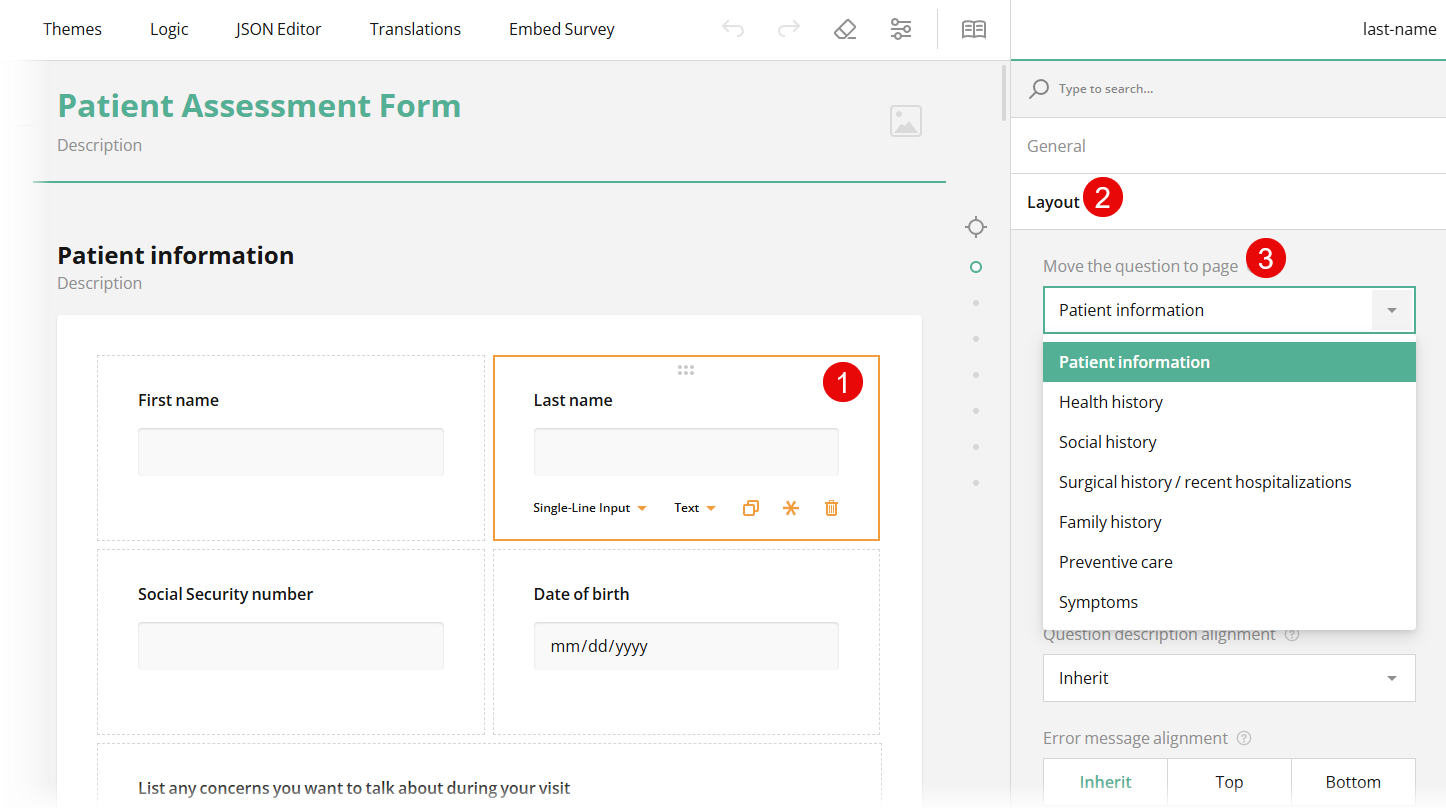1446x810 pixels.
Task: Collapse the Layout settings section
Action: 1053,201
